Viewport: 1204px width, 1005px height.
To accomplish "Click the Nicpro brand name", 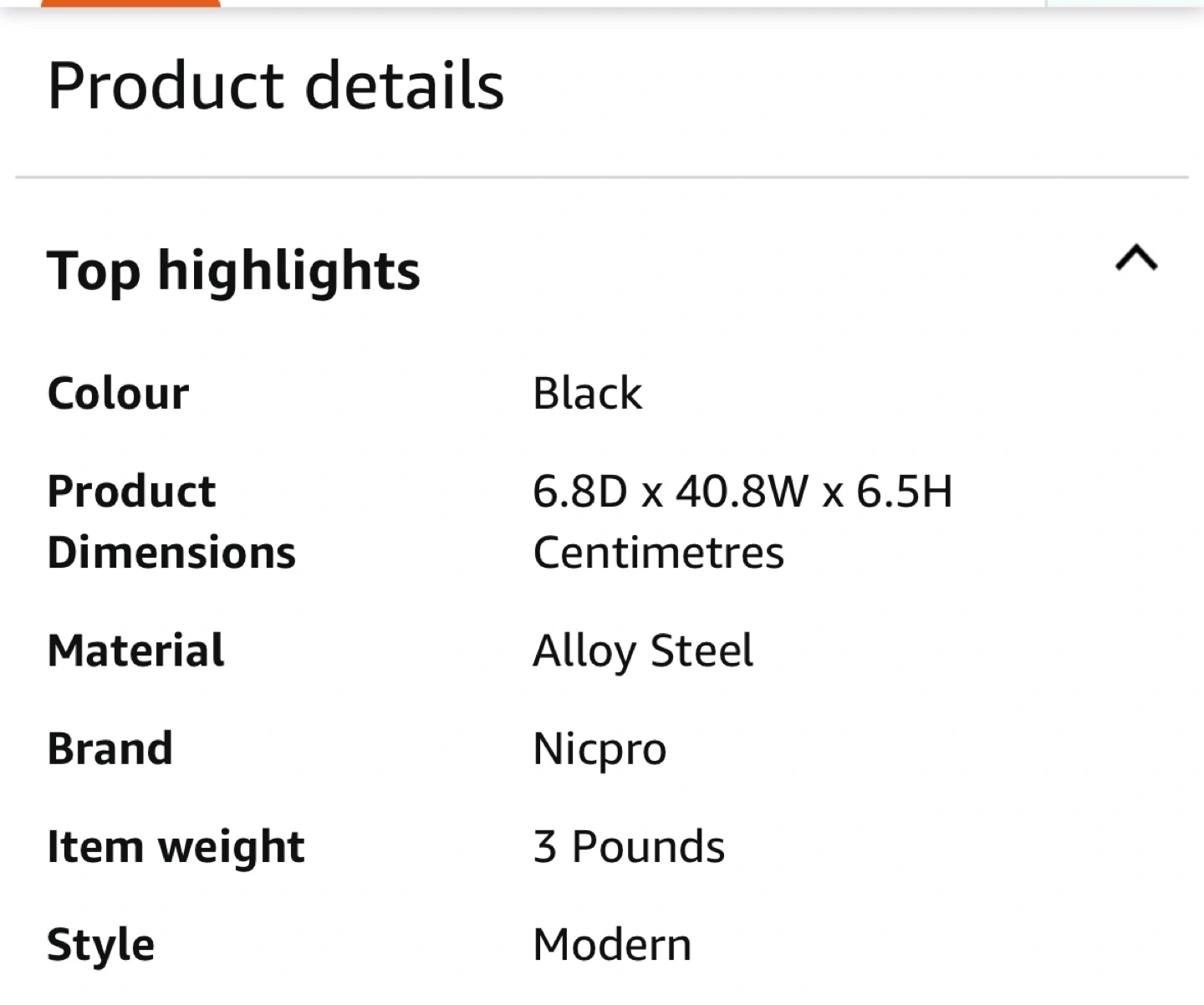I will coord(599,748).
